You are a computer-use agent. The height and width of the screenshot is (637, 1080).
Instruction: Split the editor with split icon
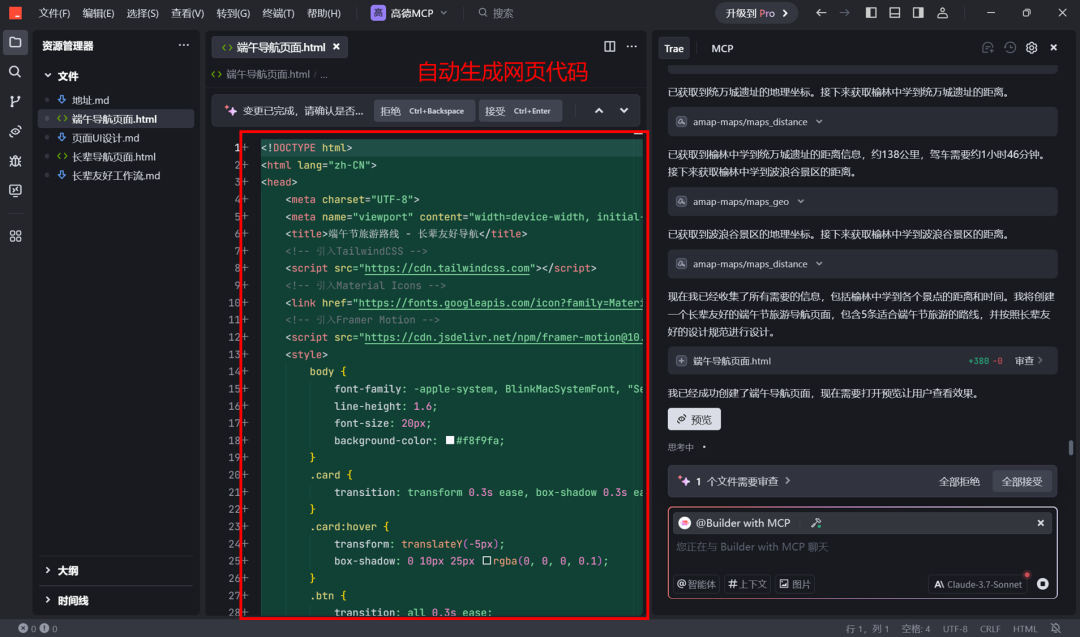(610, 47)
